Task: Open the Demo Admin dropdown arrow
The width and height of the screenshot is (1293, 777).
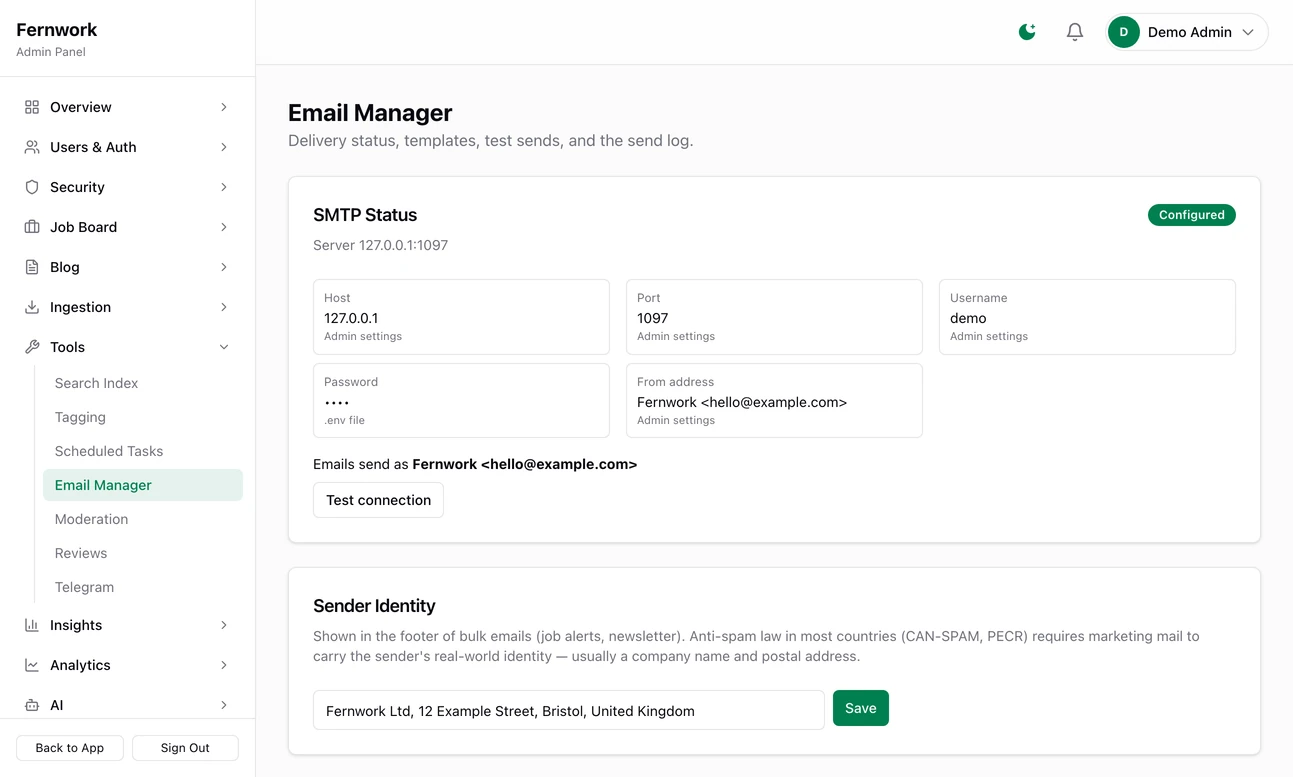Action: click(x=1248, y=32)
